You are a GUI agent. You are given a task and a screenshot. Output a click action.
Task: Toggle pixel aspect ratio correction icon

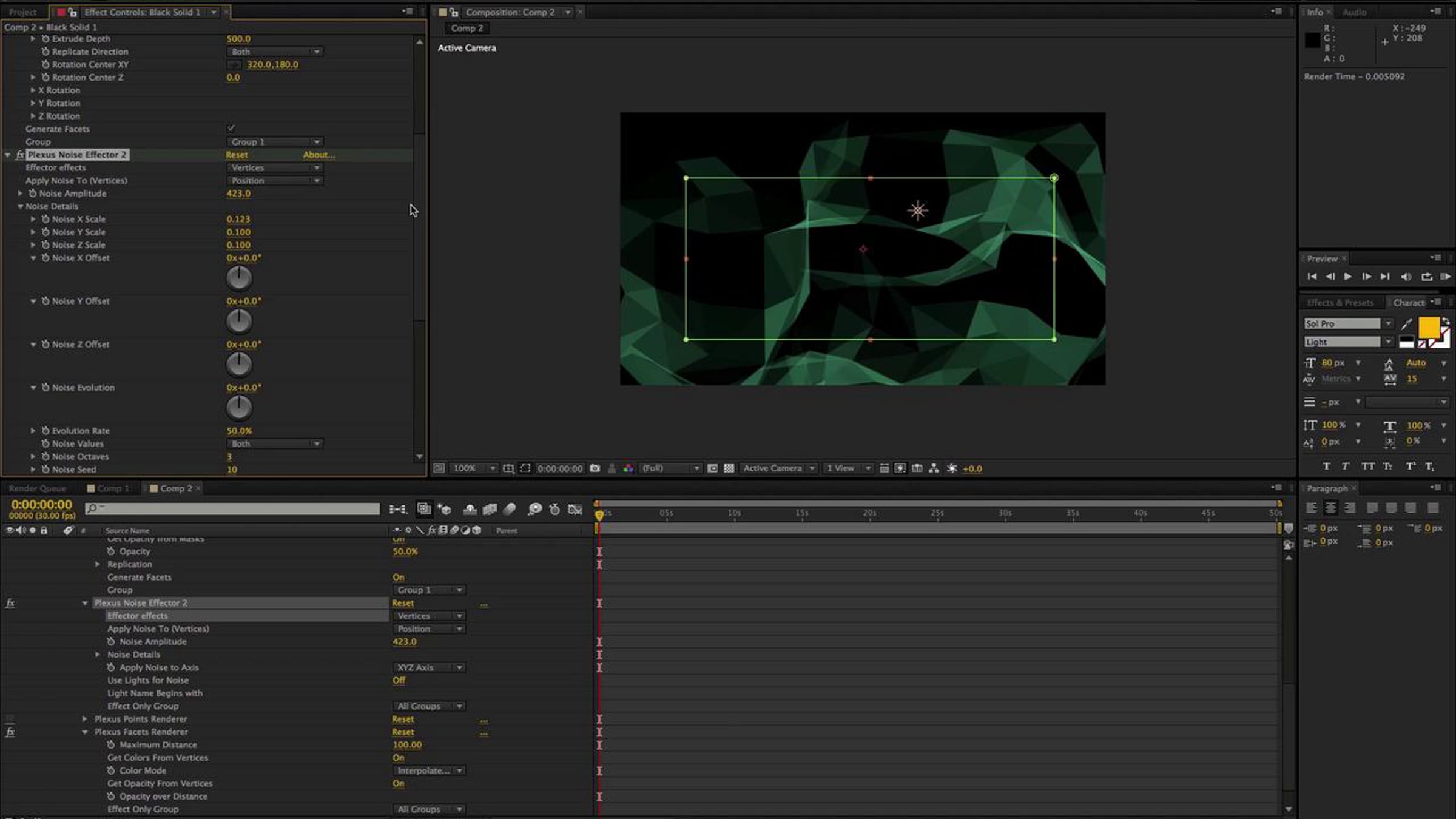pyautogui.click(x=884, y=468)
